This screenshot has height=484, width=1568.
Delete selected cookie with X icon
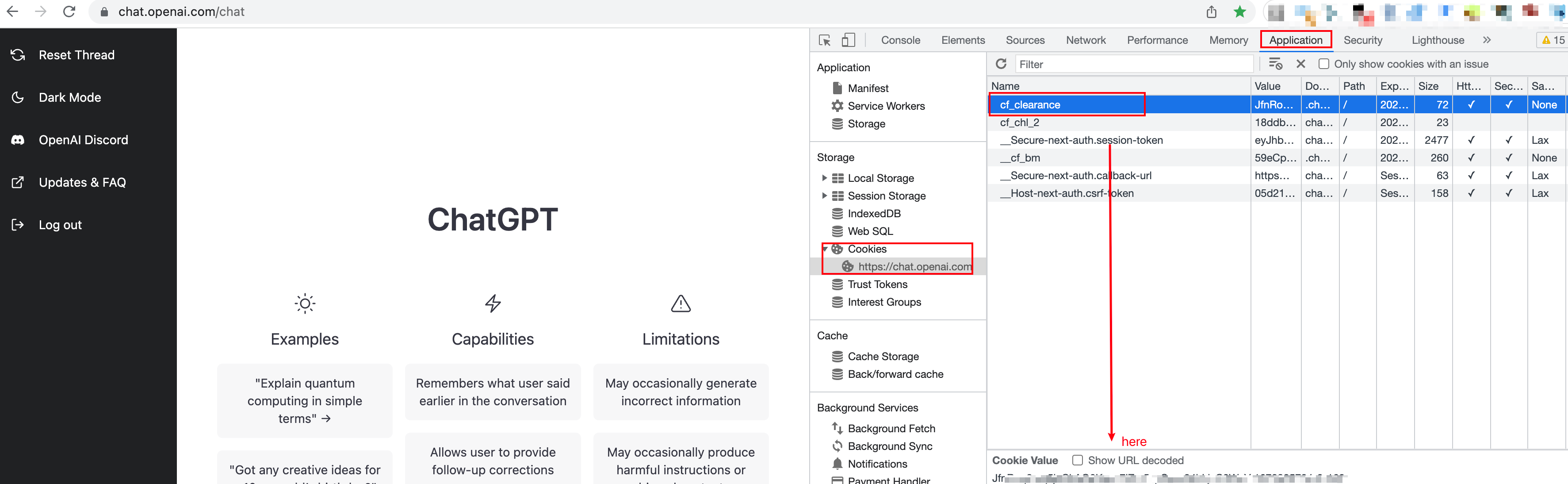[1301, 64]
